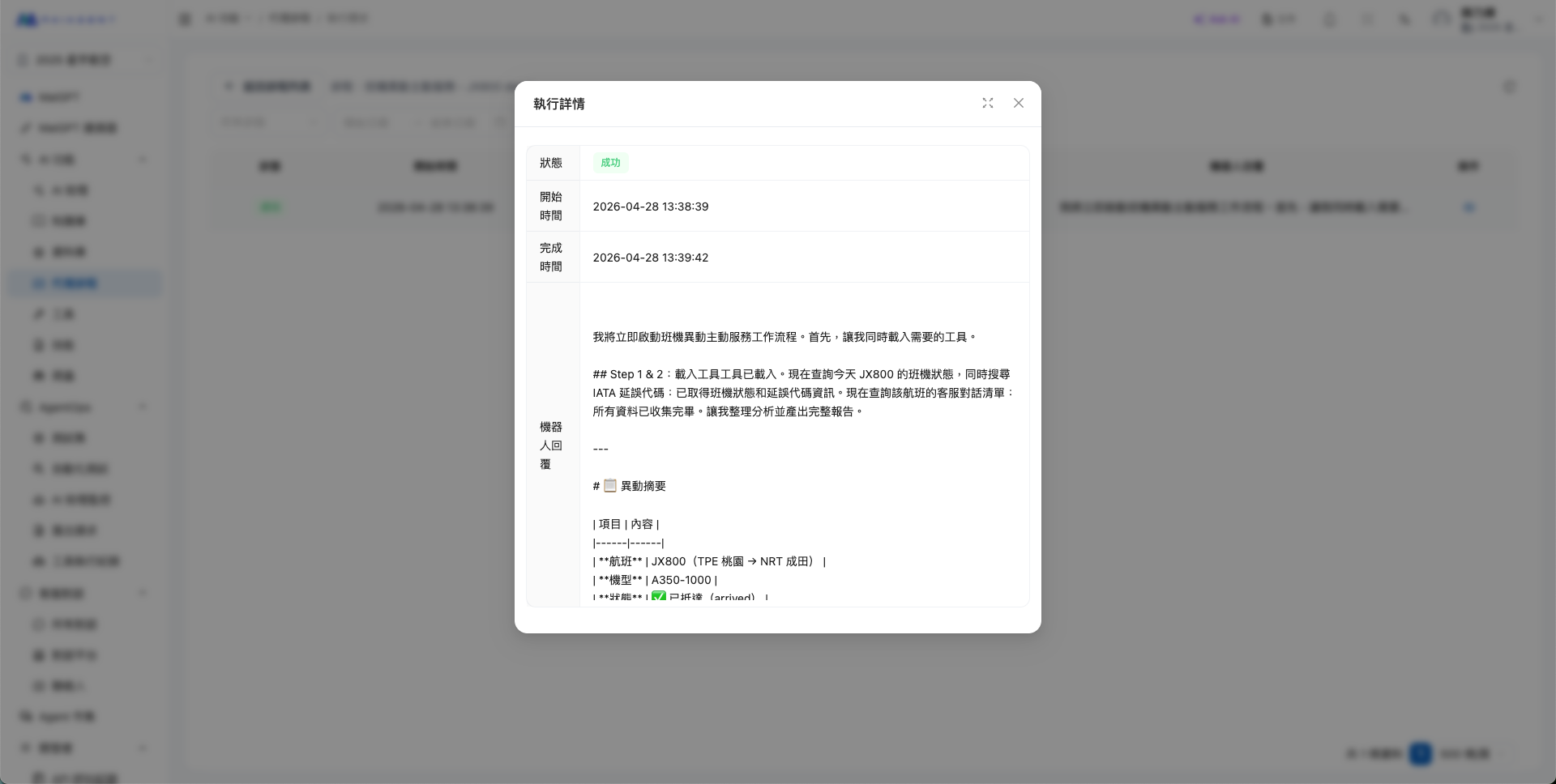Select the completion time 2026-04-28 13:39:42
Viewport: 1556px width, 784px height.
651,258
